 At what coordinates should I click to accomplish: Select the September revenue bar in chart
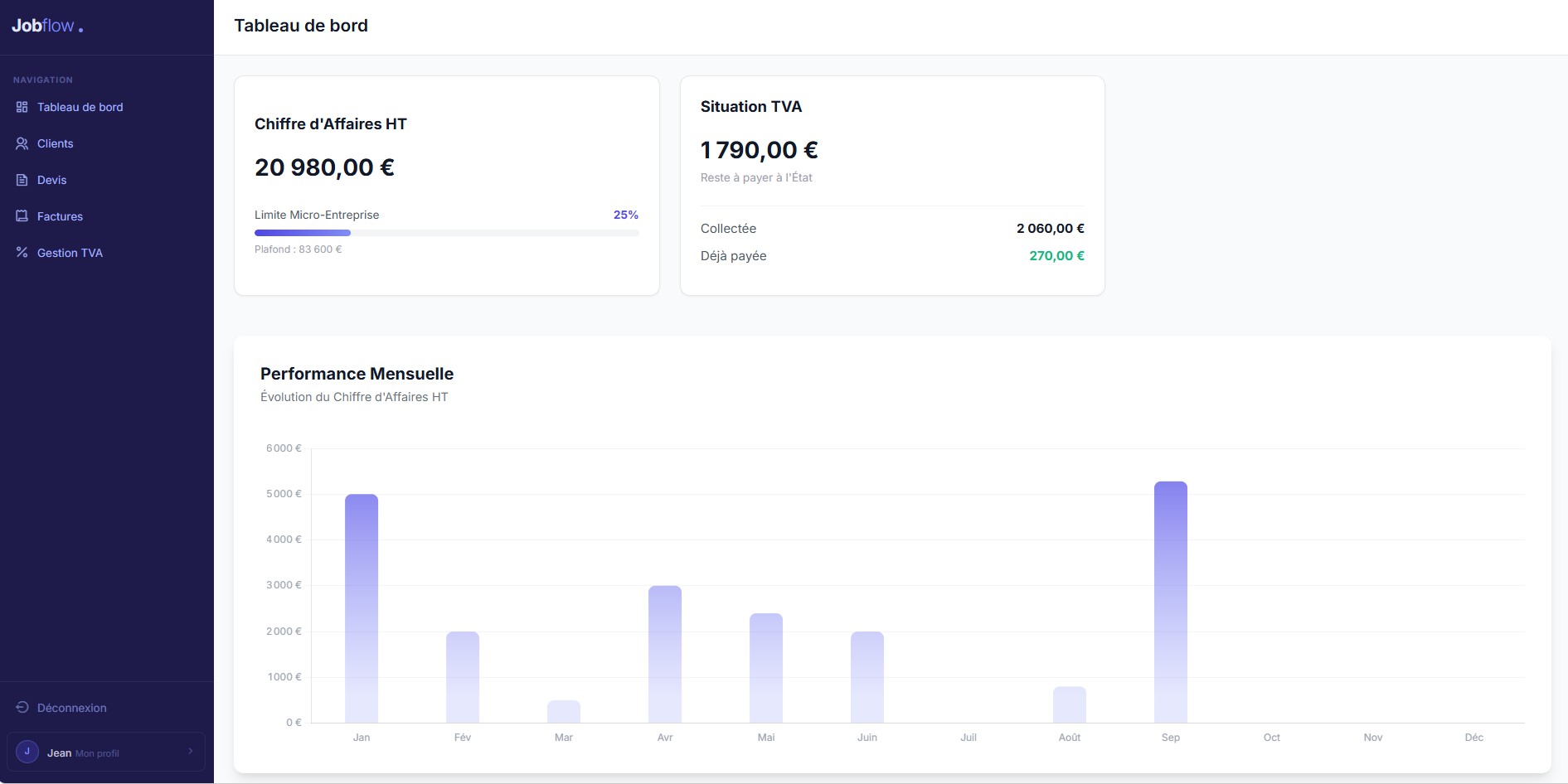(x=1171, y=603)
